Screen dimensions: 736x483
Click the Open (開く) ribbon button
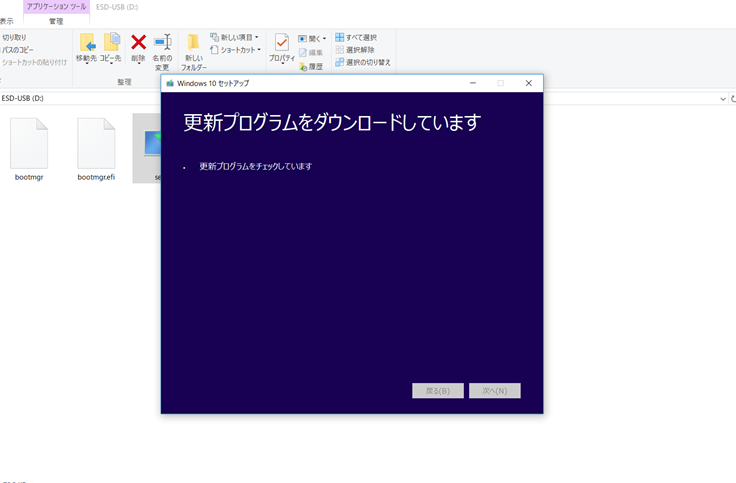312,38
